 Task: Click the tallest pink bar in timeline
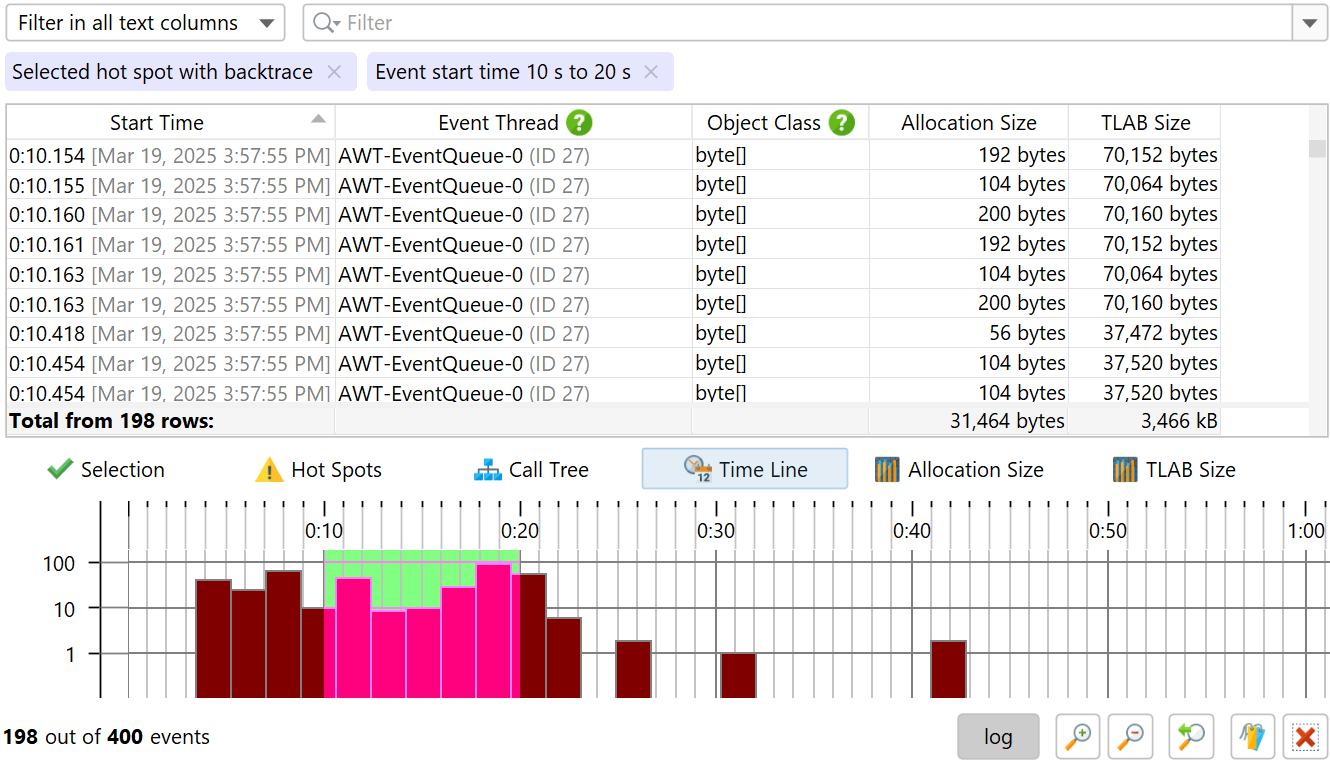click(493, 630)
